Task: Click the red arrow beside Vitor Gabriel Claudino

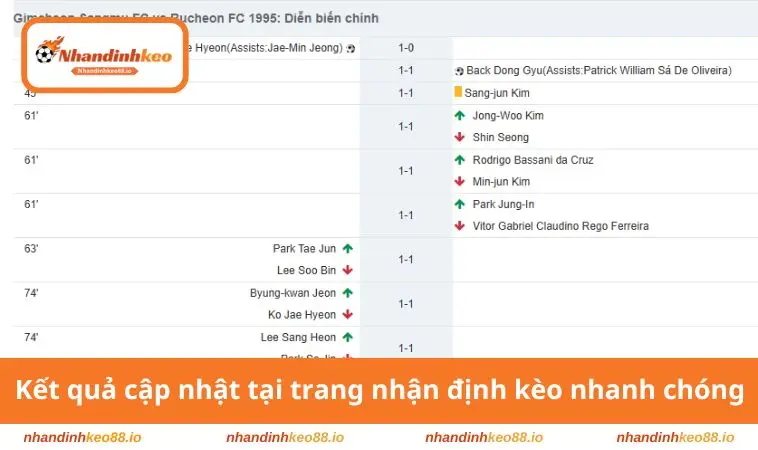Action: tap(460, 226)
